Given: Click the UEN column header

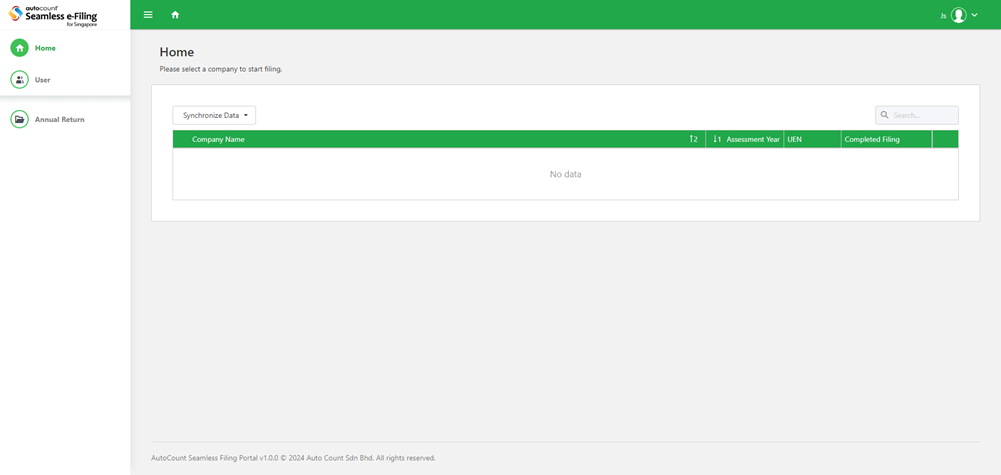Looking at the screenshot, I should tap(812, 139).
